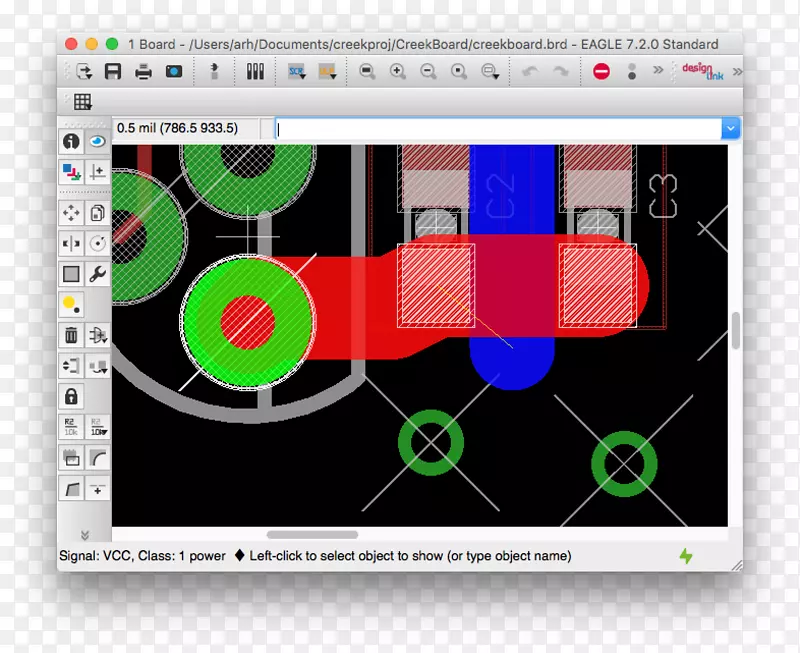The image size is (800, 653).
Task: Click inside the command input field
Action: tap(497, 128)
